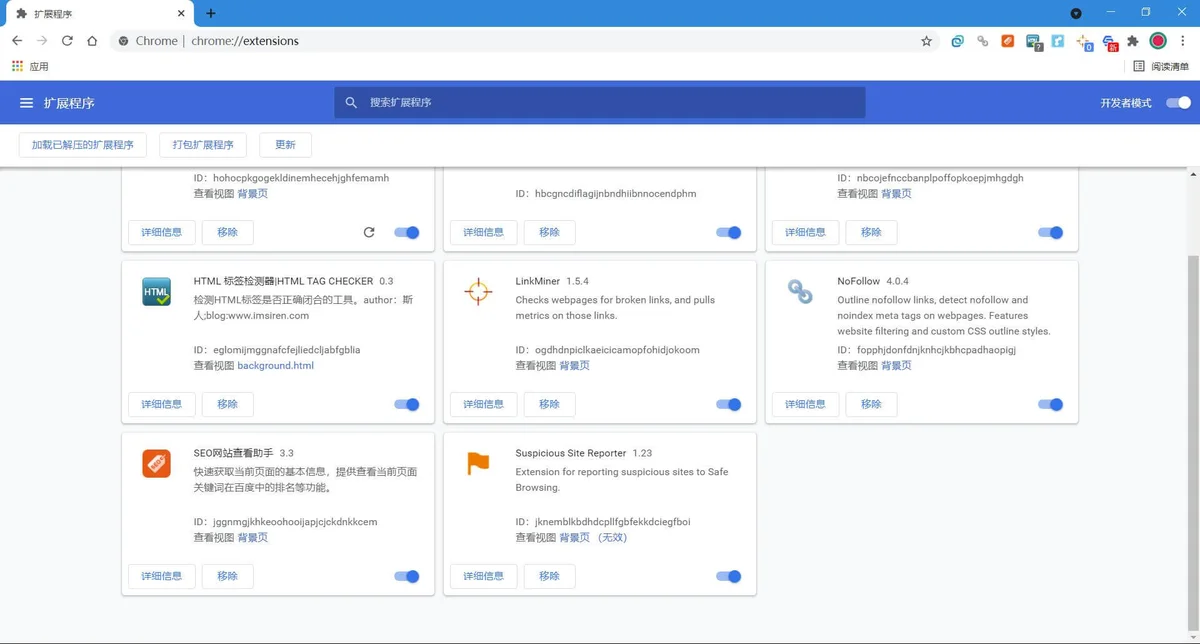The image size is (1200, 644).
Task: Open the 应用 apps shortcut
Action: tap(30, 66)
